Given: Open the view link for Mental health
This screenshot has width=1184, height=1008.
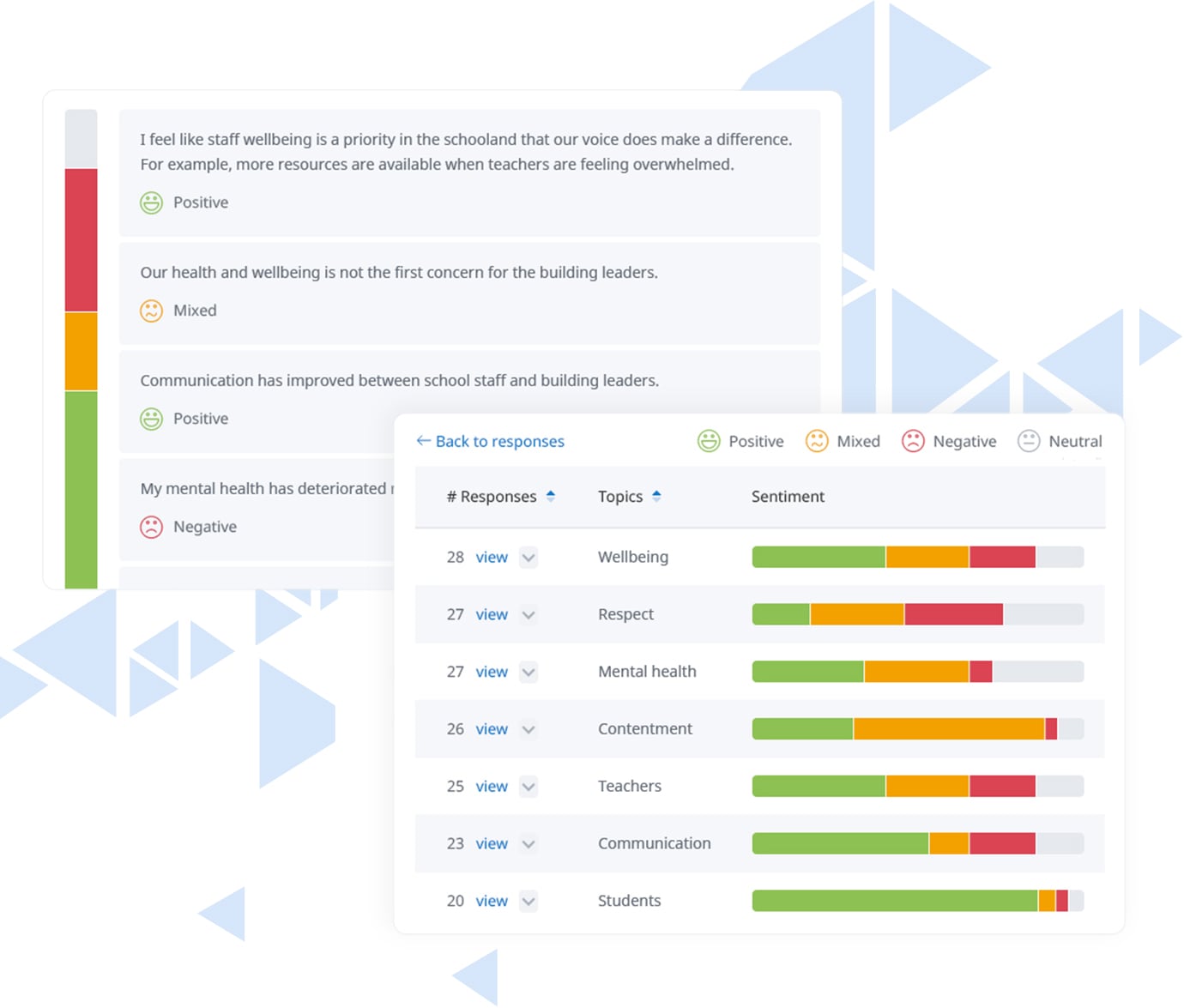Looking at the screenshot, I should (x=491, y=672).
